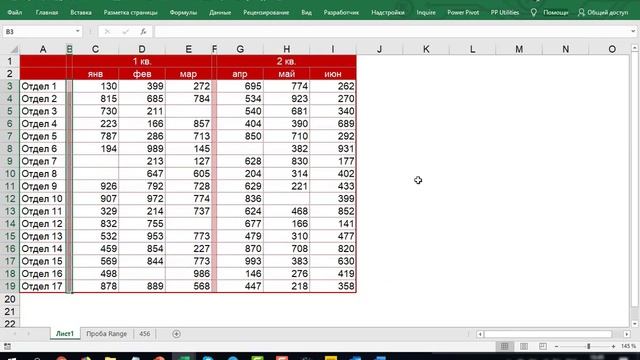Screen dimensions: 640x360
Task: Click the янв column heading cell
Action: tap(96, 74)
